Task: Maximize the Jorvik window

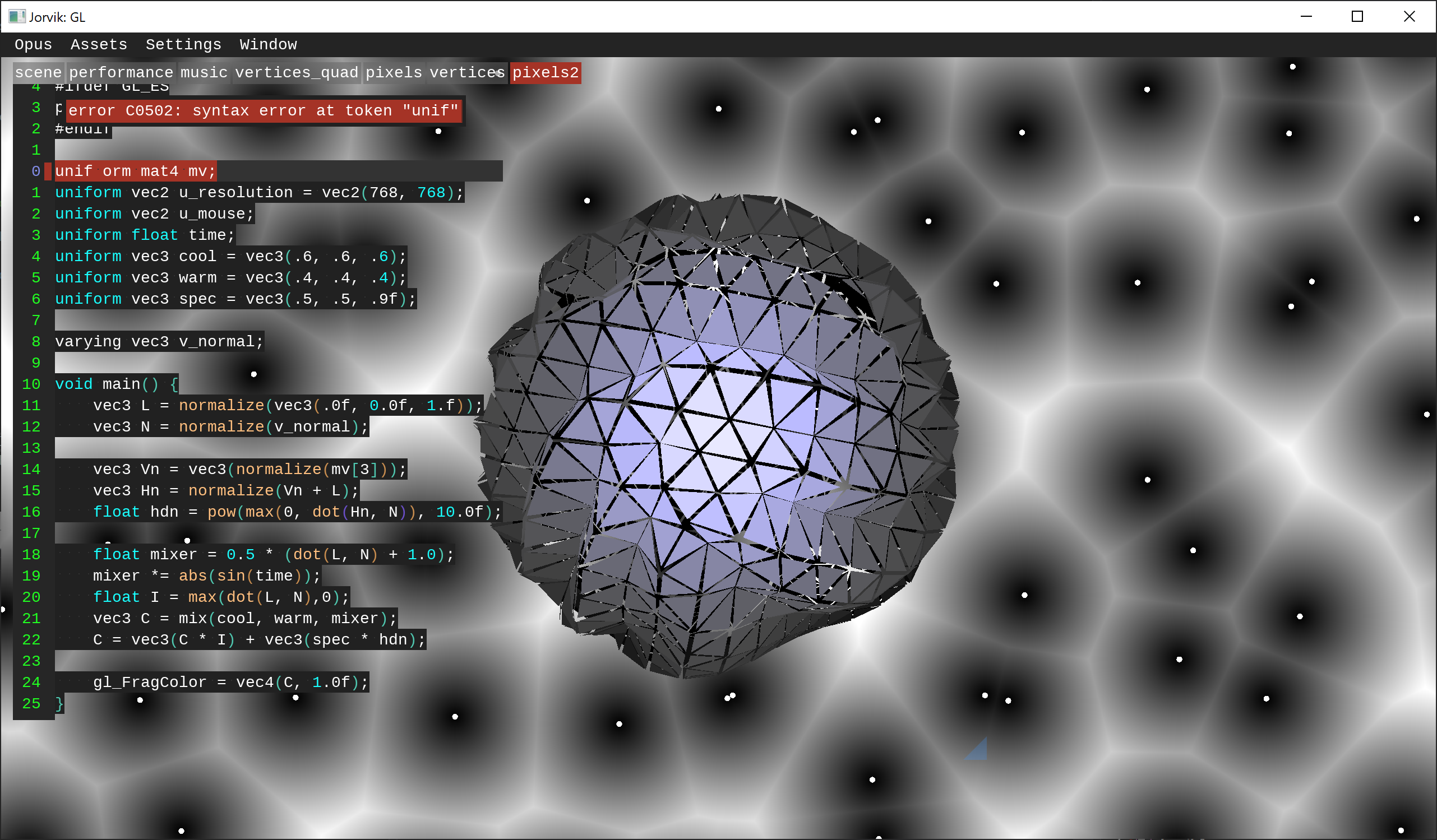Action: pos(1357,16)
